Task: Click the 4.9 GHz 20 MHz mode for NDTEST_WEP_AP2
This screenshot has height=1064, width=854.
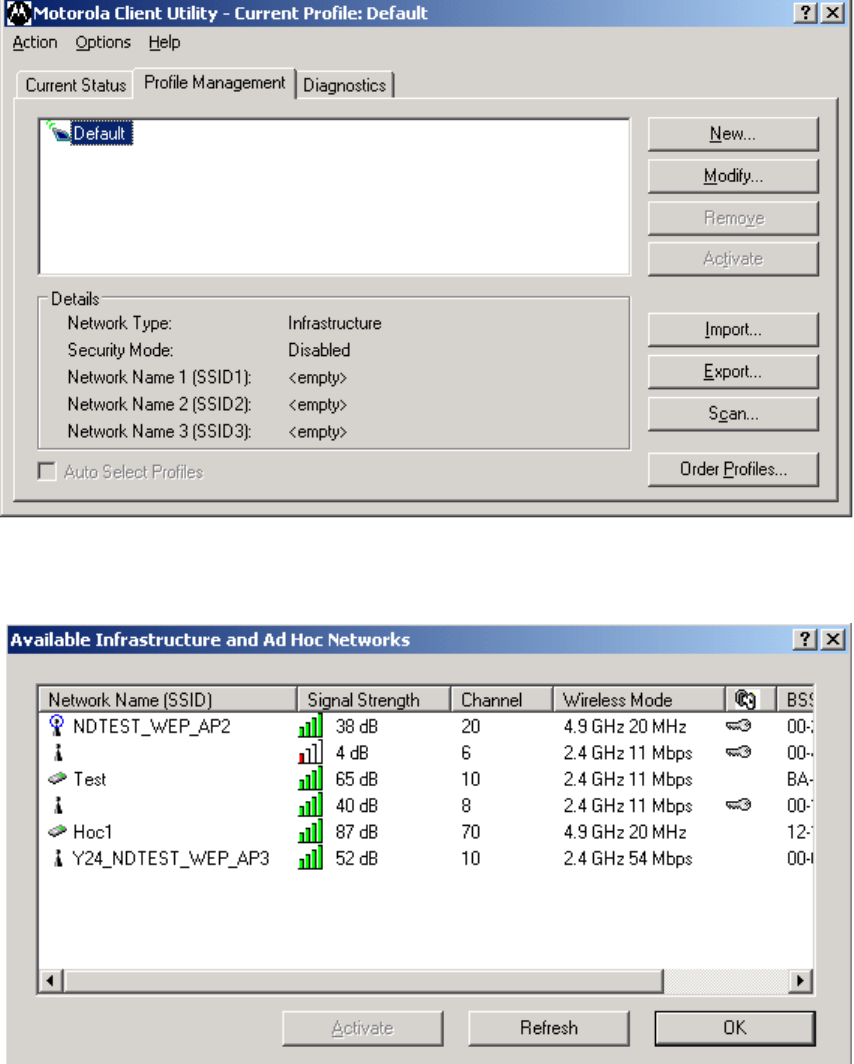Action: pyautogui.click(x=625, y=726)
